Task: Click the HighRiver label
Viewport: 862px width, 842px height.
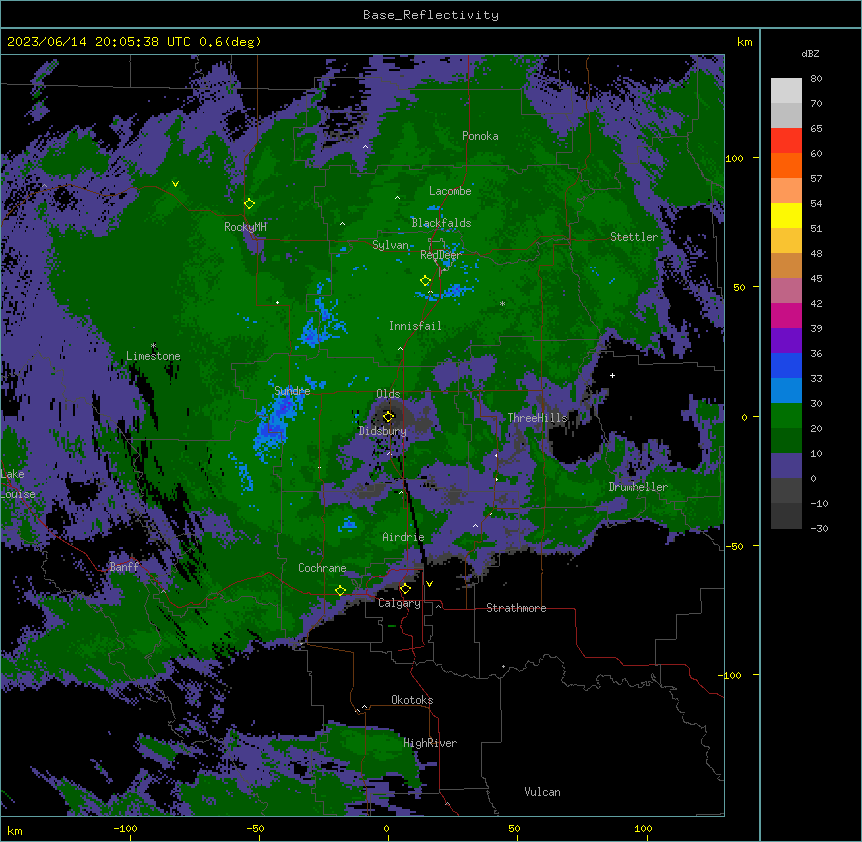Action: [x=430, y=743]
